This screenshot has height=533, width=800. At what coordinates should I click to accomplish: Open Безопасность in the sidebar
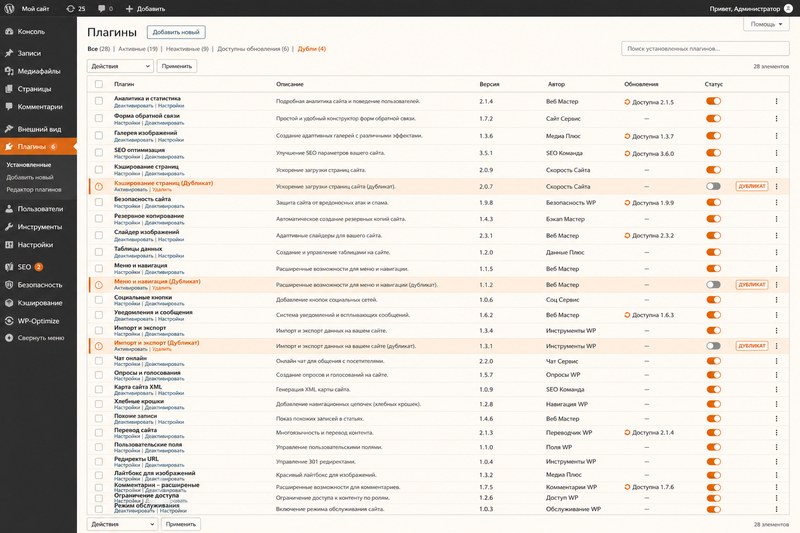click(x=38, y=285)
